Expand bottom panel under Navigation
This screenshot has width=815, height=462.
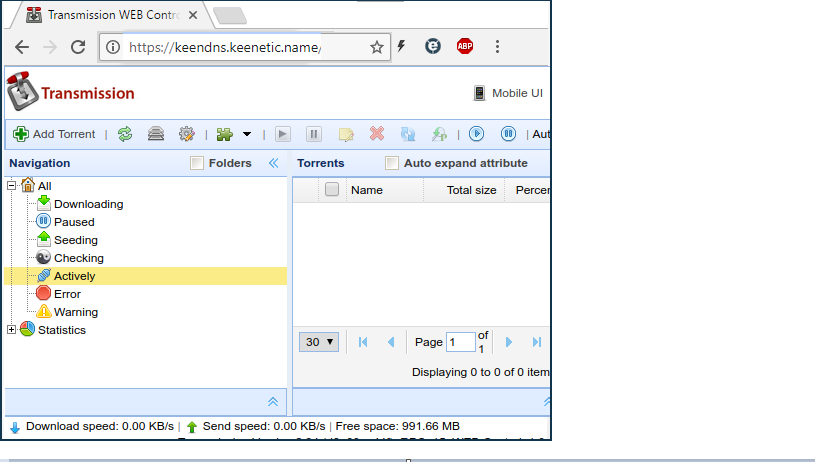273,402
